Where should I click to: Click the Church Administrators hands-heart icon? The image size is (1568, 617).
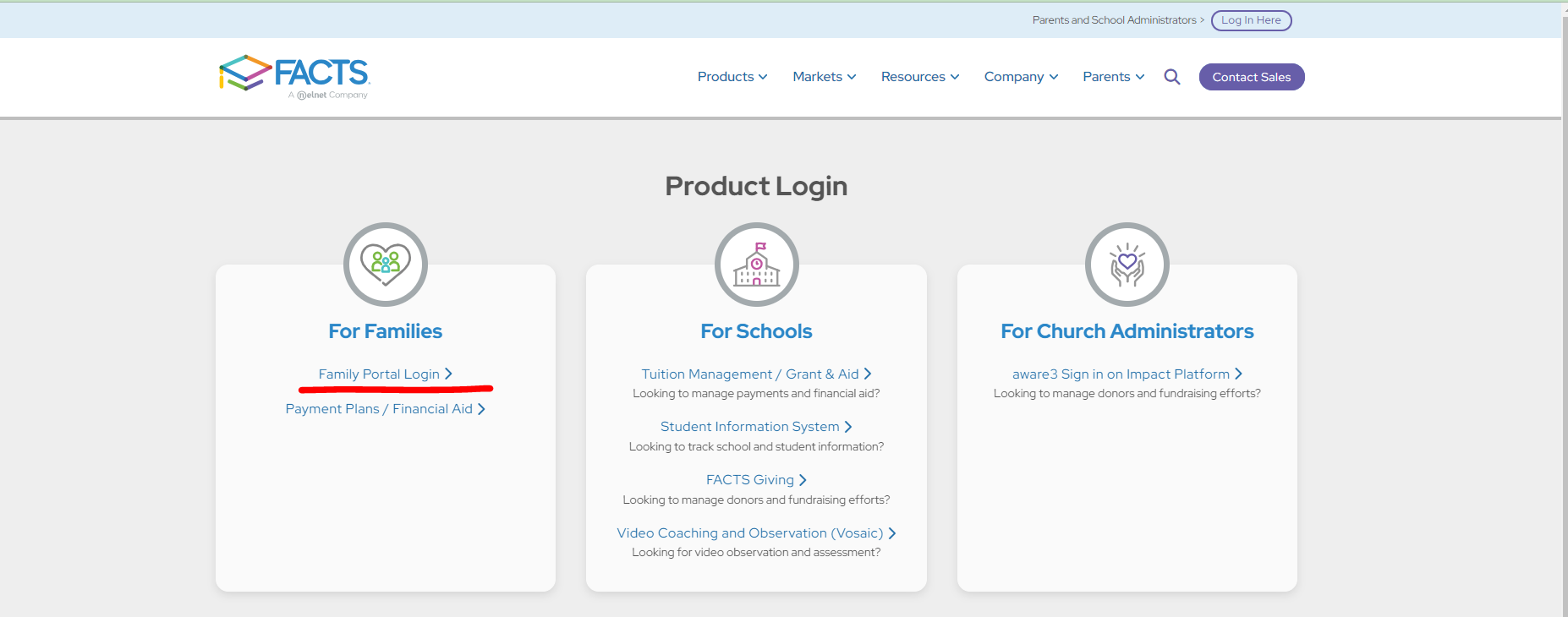pos(1127,265)
